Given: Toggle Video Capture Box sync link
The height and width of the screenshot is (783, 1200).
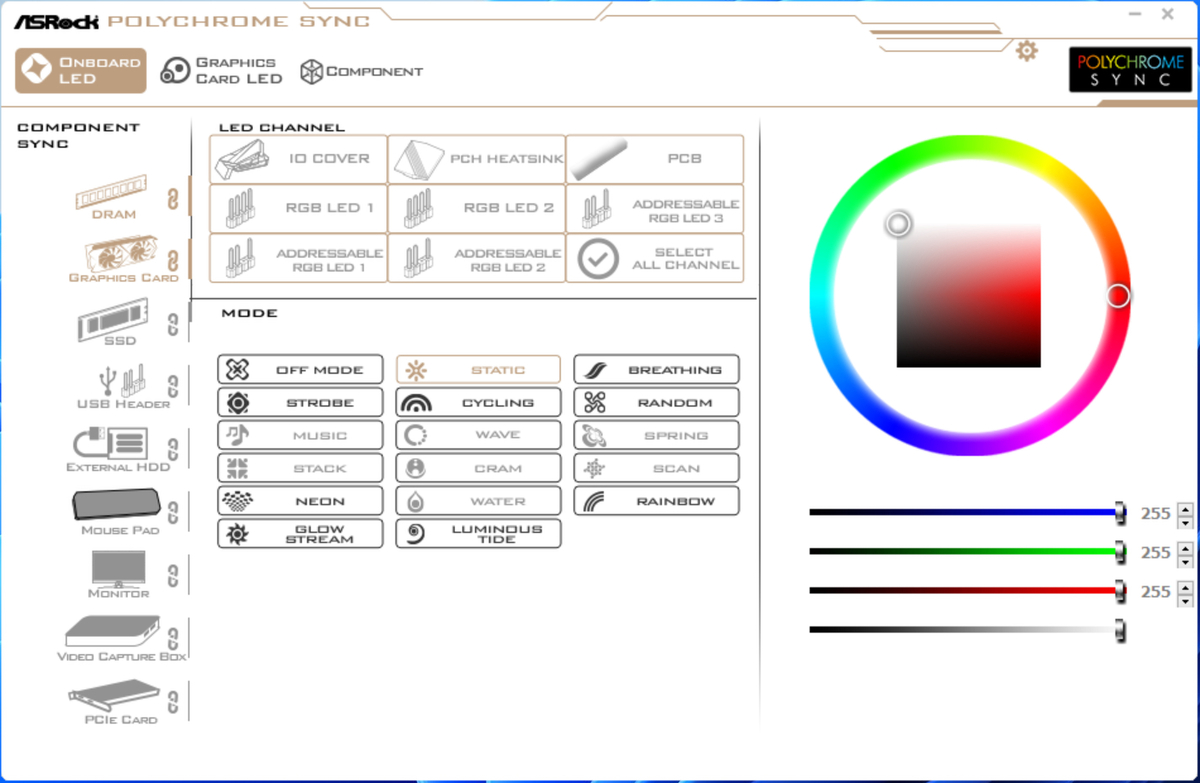Looking at the screenshot, I should point(172,638).
